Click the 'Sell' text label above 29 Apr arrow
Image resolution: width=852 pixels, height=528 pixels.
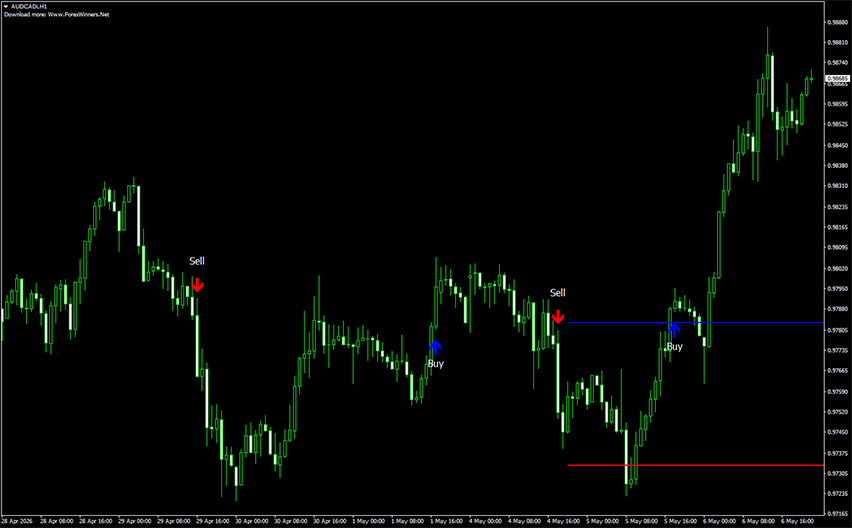197,261
